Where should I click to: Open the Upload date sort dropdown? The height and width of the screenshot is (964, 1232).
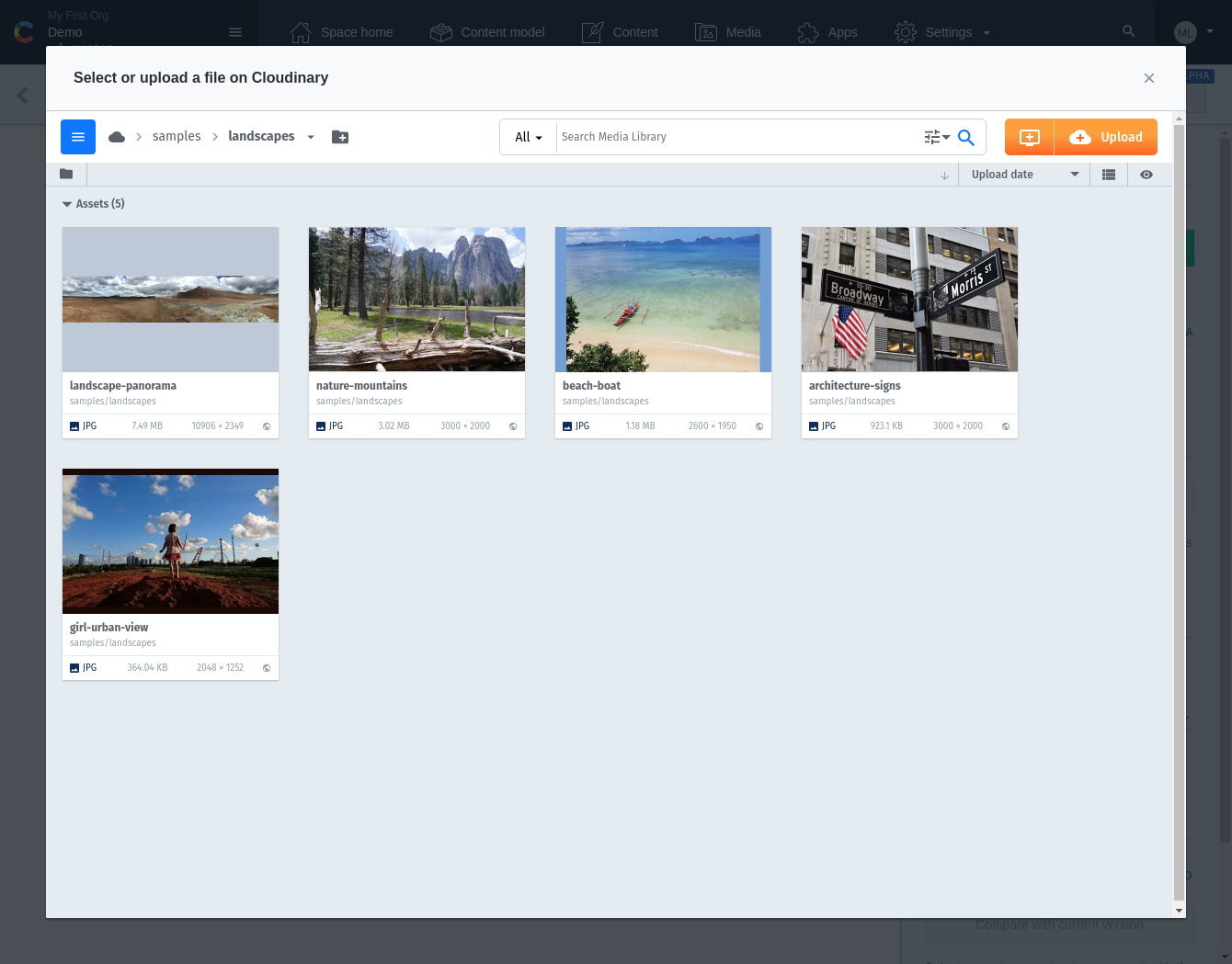click(x=1023, y=174)
